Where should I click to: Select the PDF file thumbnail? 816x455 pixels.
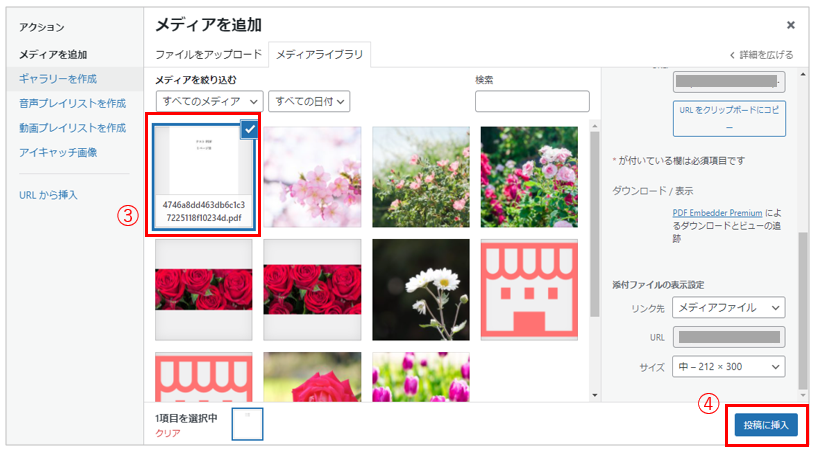203,170
